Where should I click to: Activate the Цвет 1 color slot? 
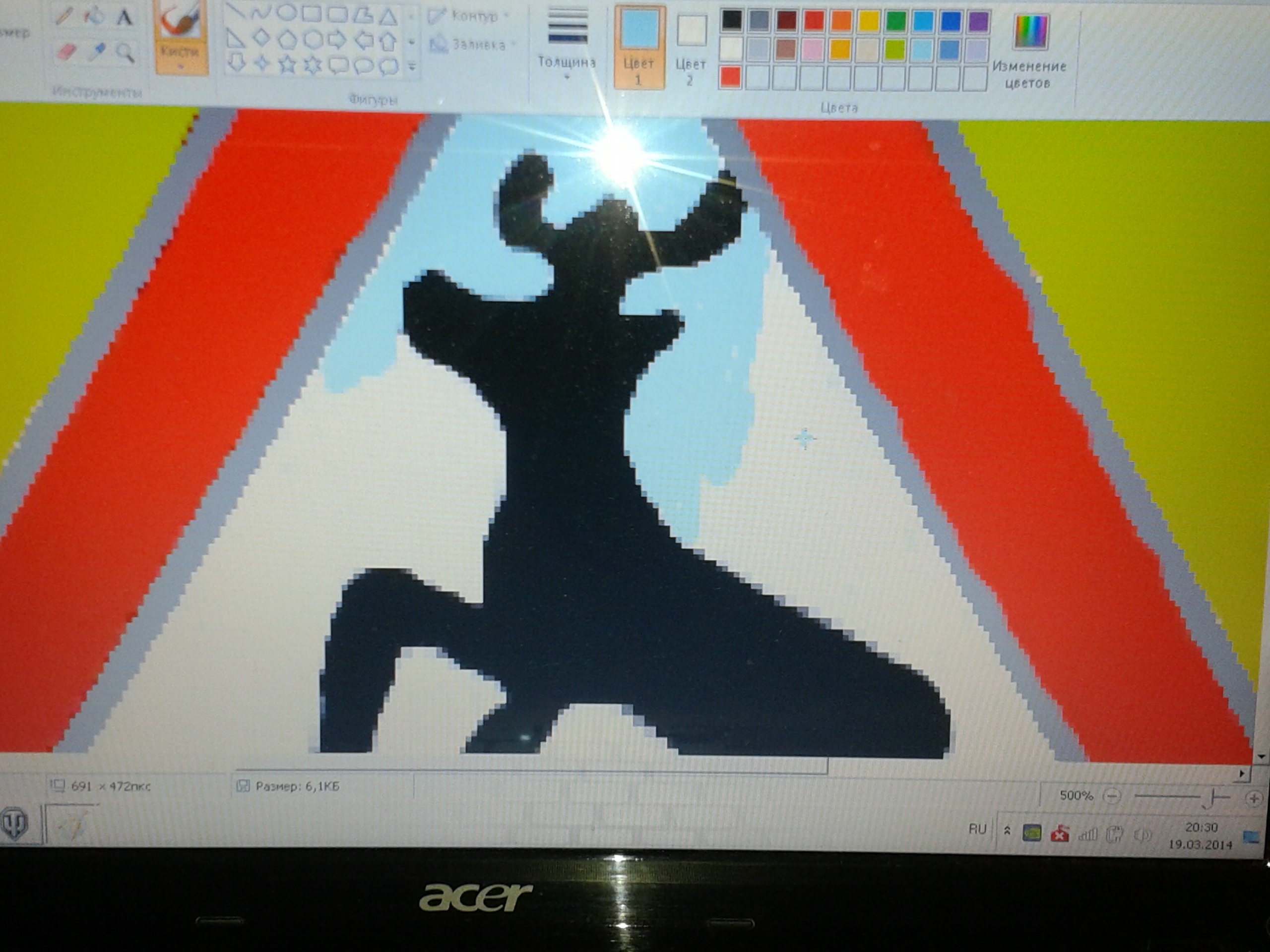coord(639,47)
